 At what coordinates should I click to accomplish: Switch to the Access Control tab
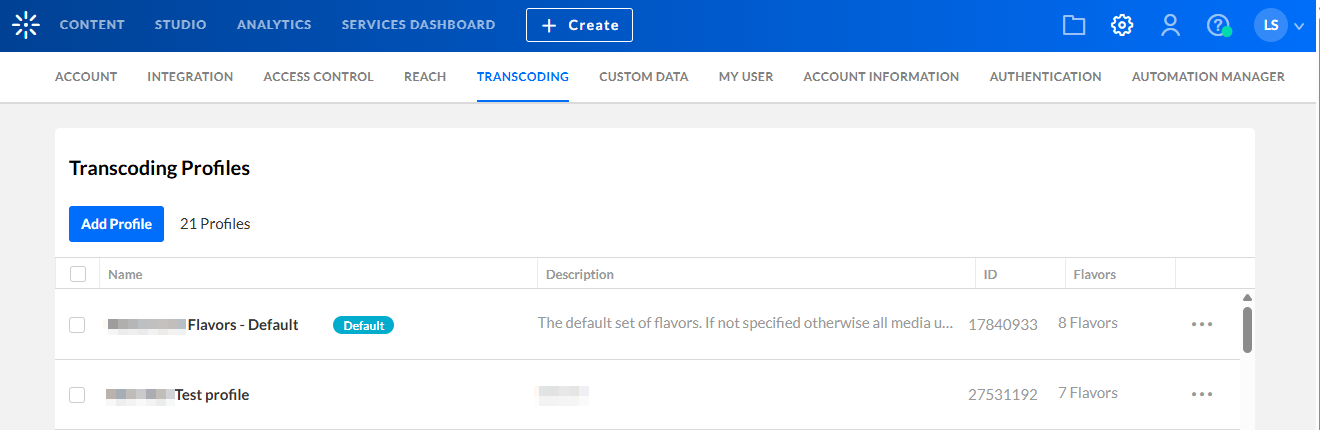(318, 76)
